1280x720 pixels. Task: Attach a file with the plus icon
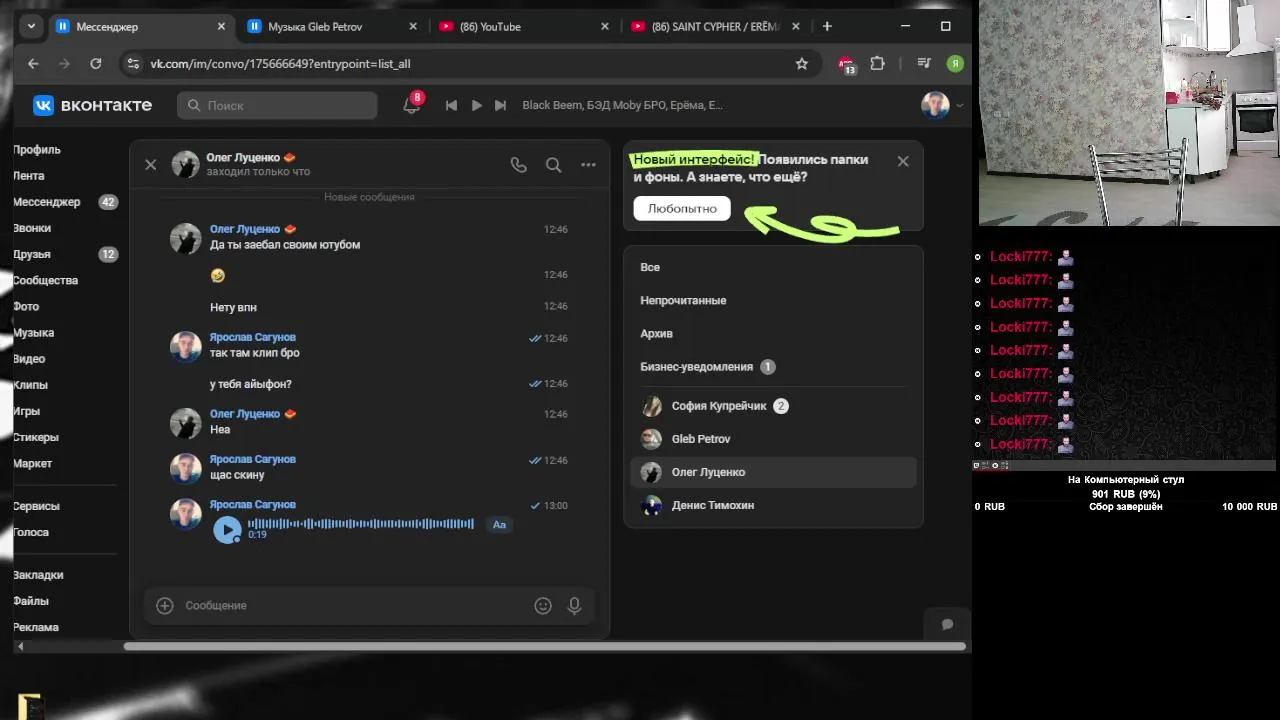click(165, 605)
